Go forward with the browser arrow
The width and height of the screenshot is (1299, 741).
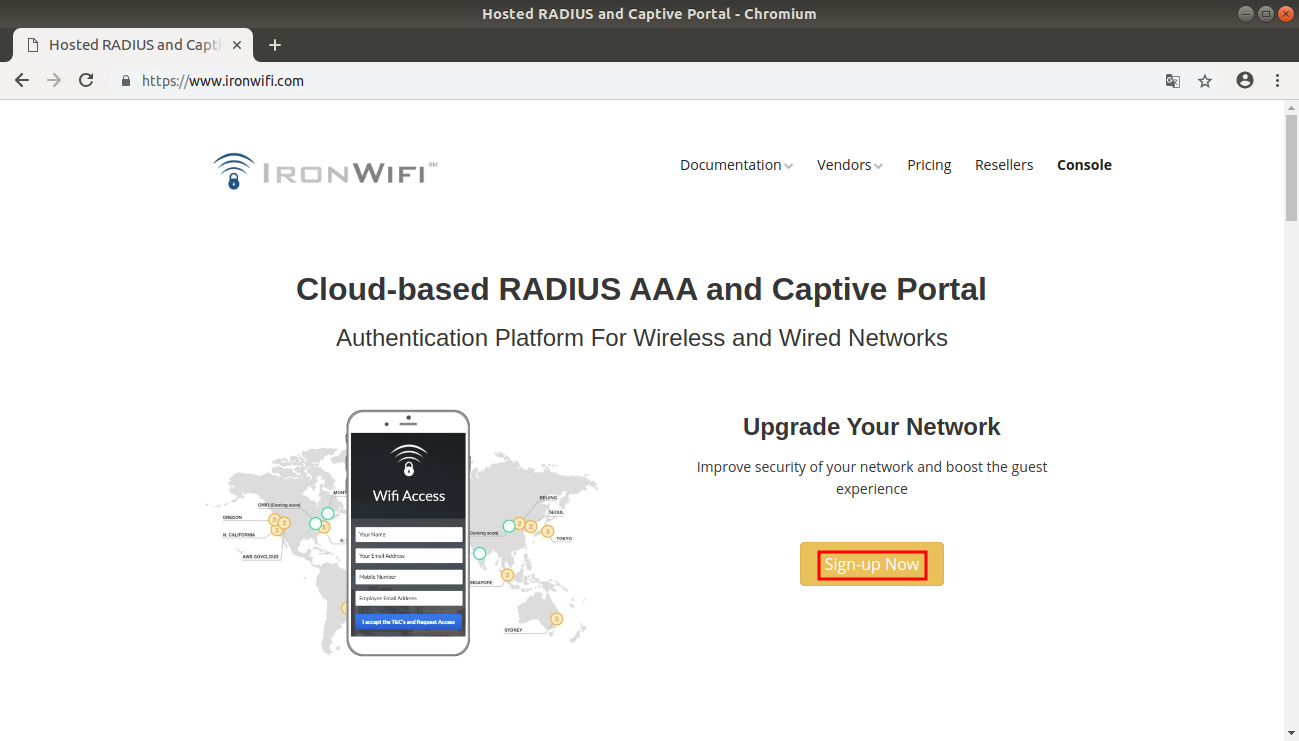[x=54, y=81]
